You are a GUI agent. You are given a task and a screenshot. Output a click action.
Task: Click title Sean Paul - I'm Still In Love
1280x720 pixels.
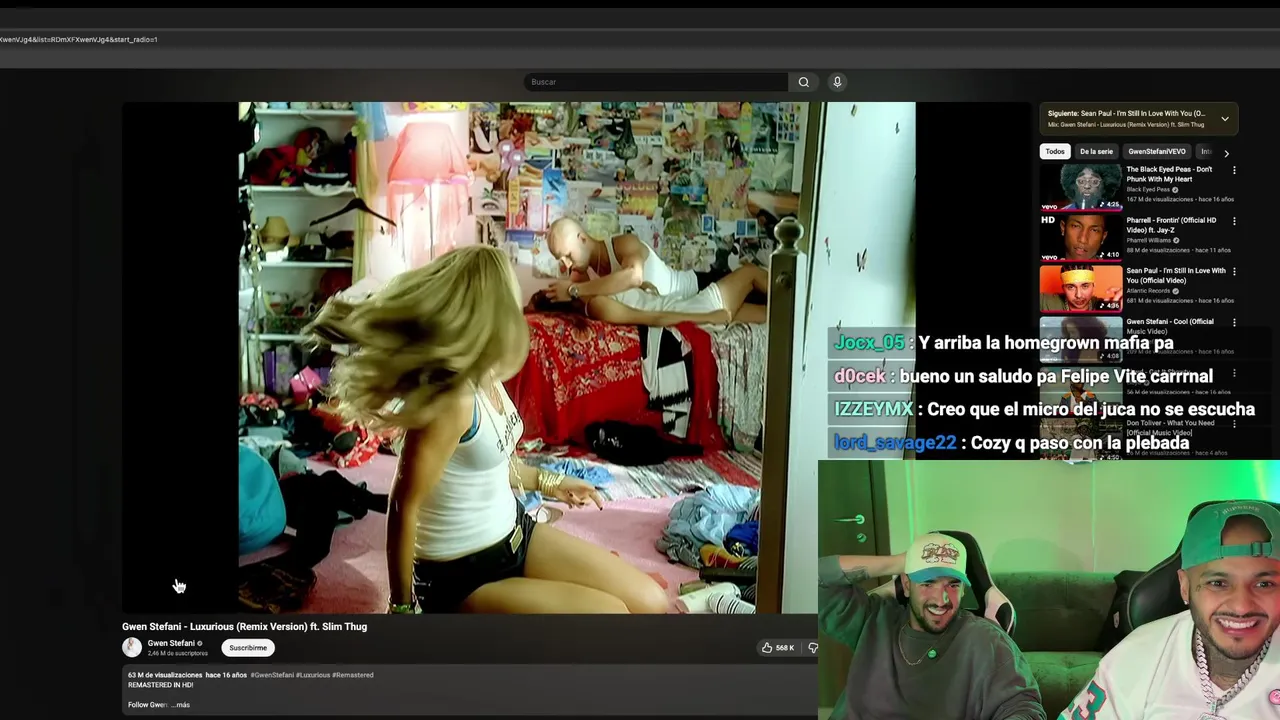[x=1176, y=275]
